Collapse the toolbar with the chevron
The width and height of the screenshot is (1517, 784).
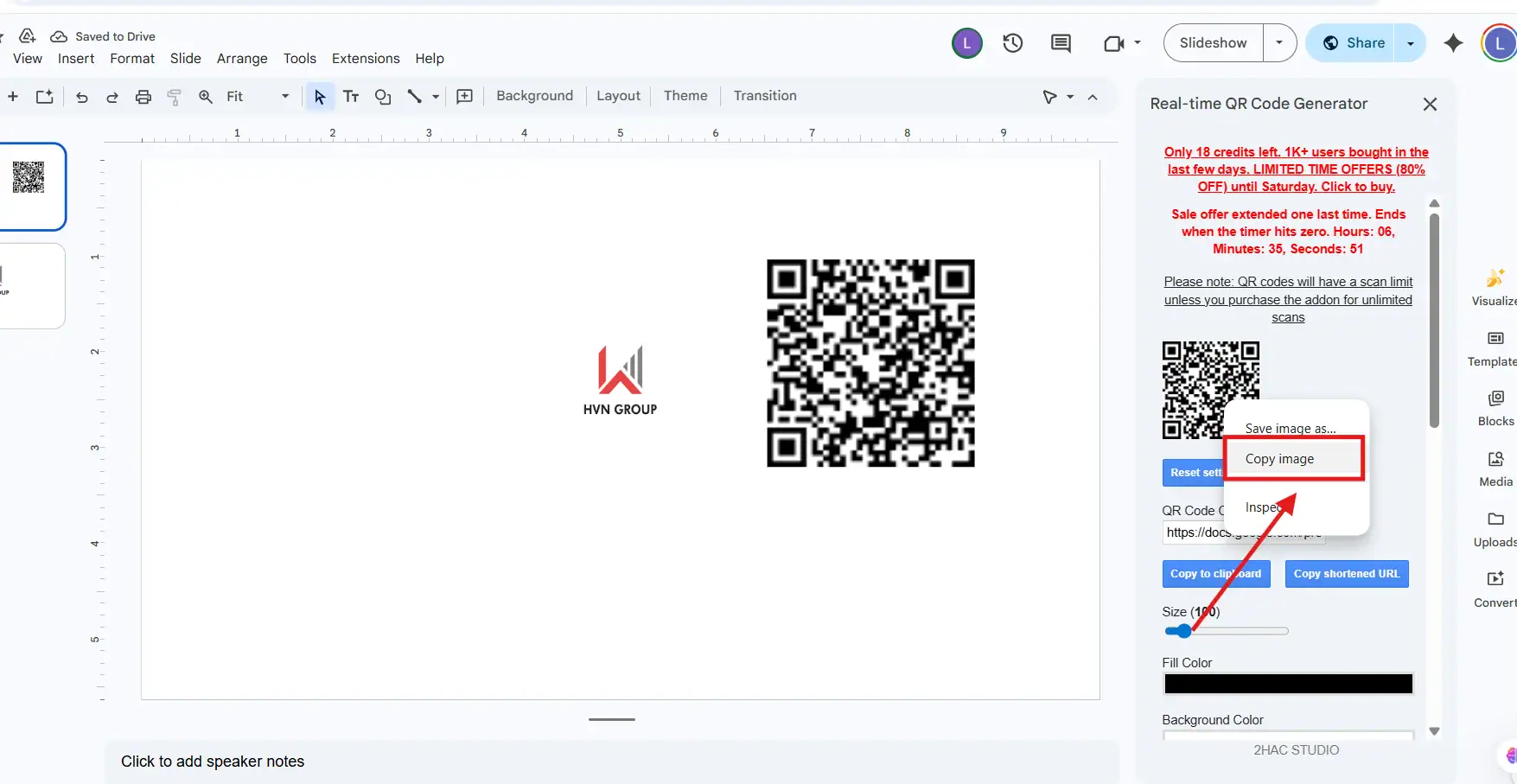[1093, 97]
